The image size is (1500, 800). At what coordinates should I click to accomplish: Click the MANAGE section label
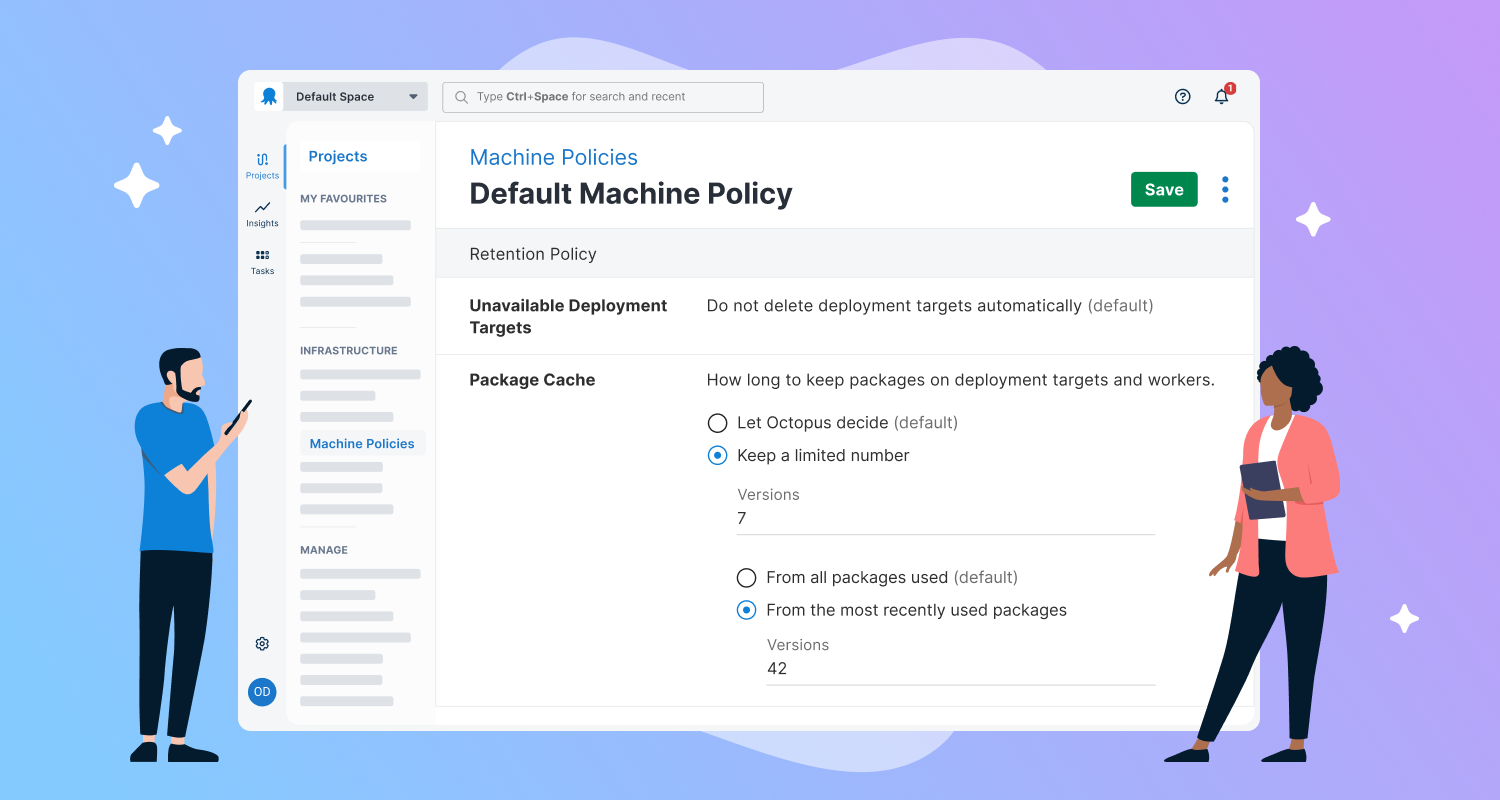(x=324, y=550)
